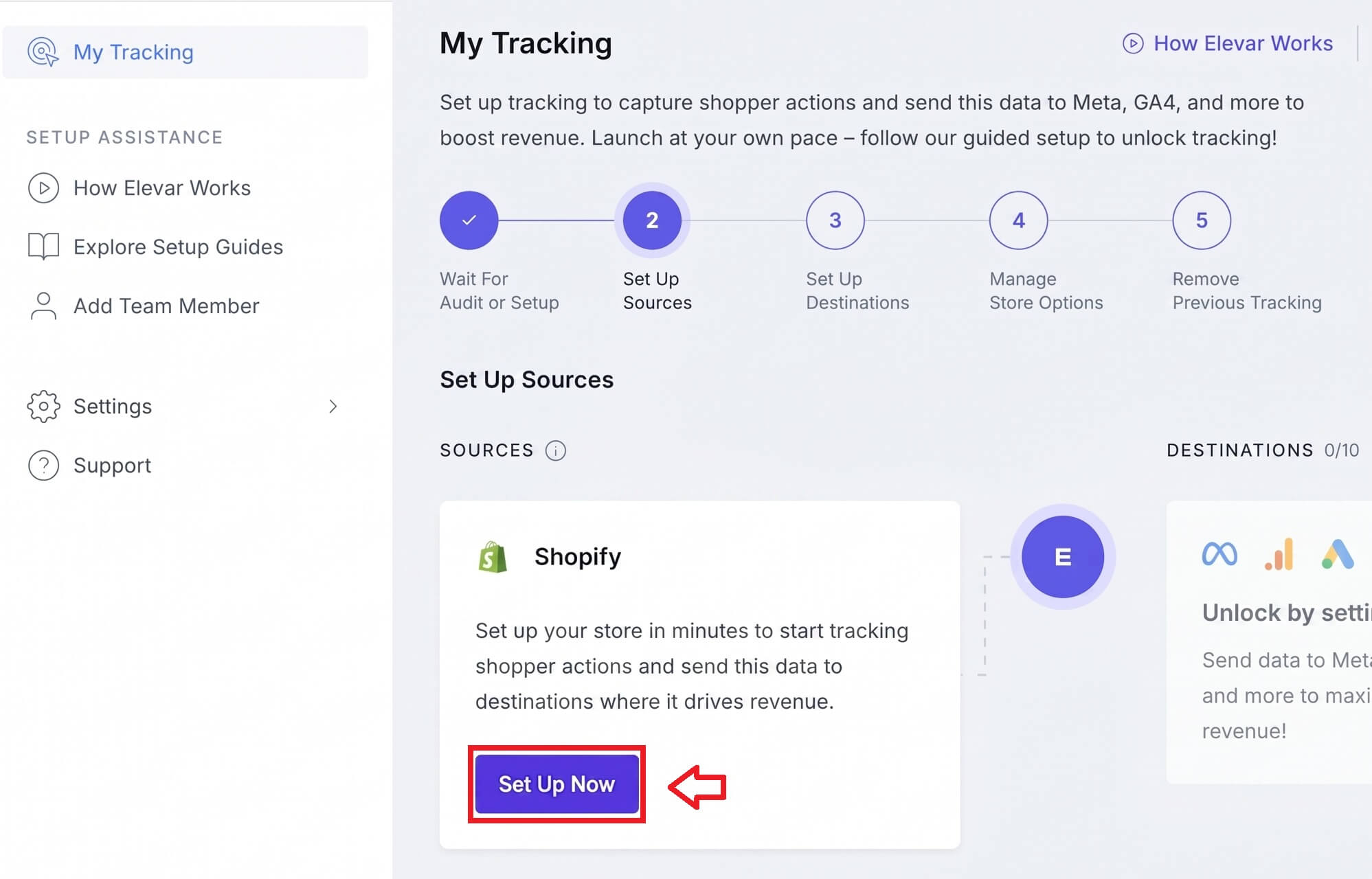Click the Sources info icon
The image size is (1372, 879).
[555, 450]
